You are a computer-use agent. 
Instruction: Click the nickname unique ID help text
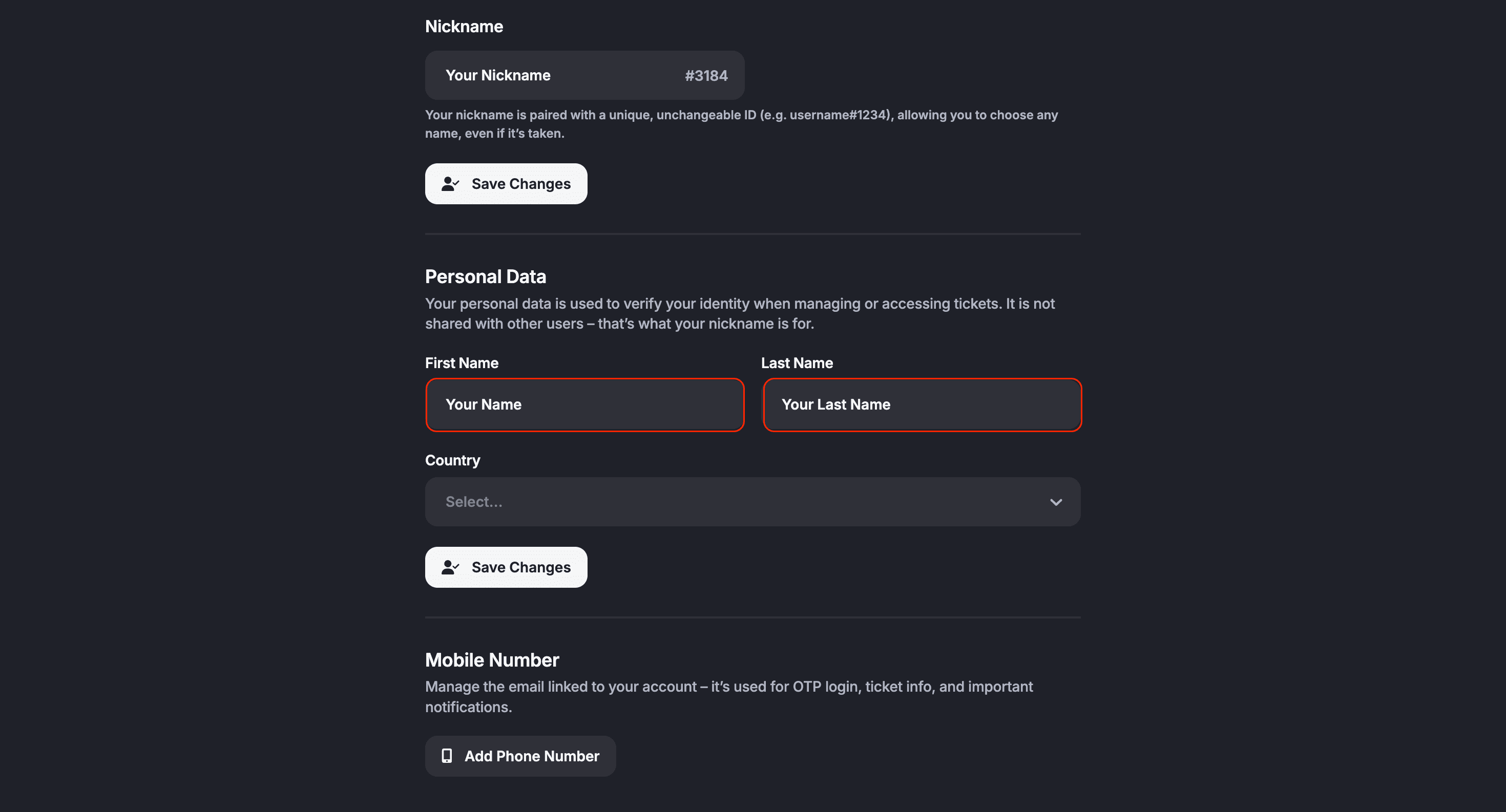[x=741, y=124]
